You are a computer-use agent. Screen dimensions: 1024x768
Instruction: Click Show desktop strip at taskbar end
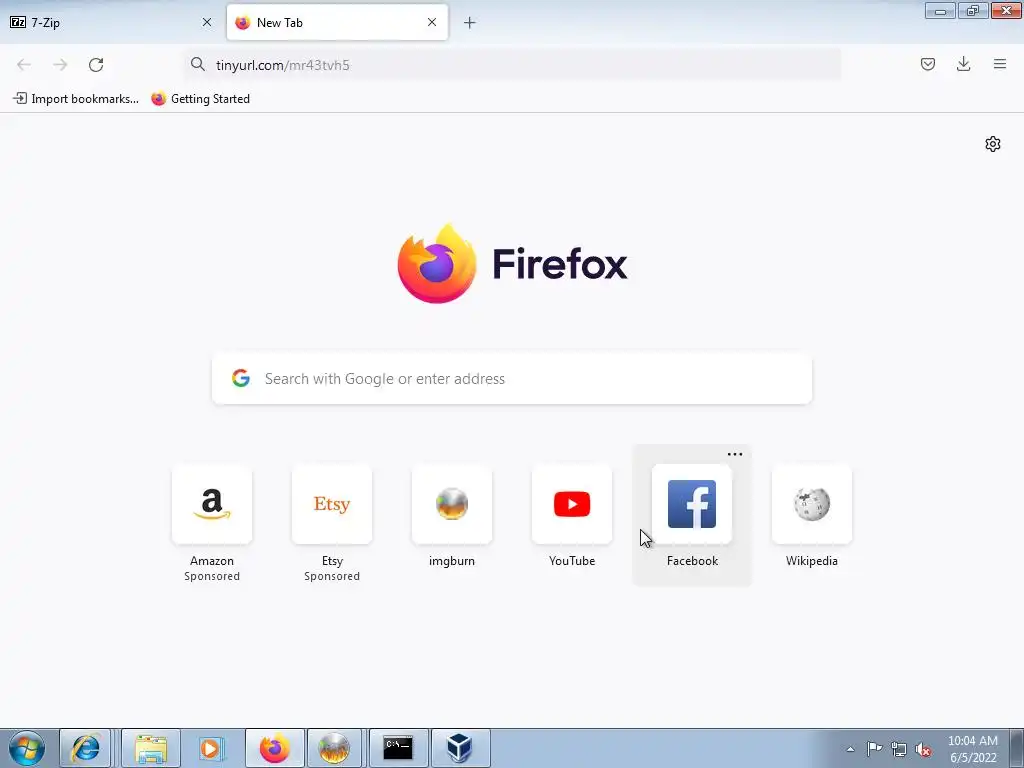tap(1017, 748)
